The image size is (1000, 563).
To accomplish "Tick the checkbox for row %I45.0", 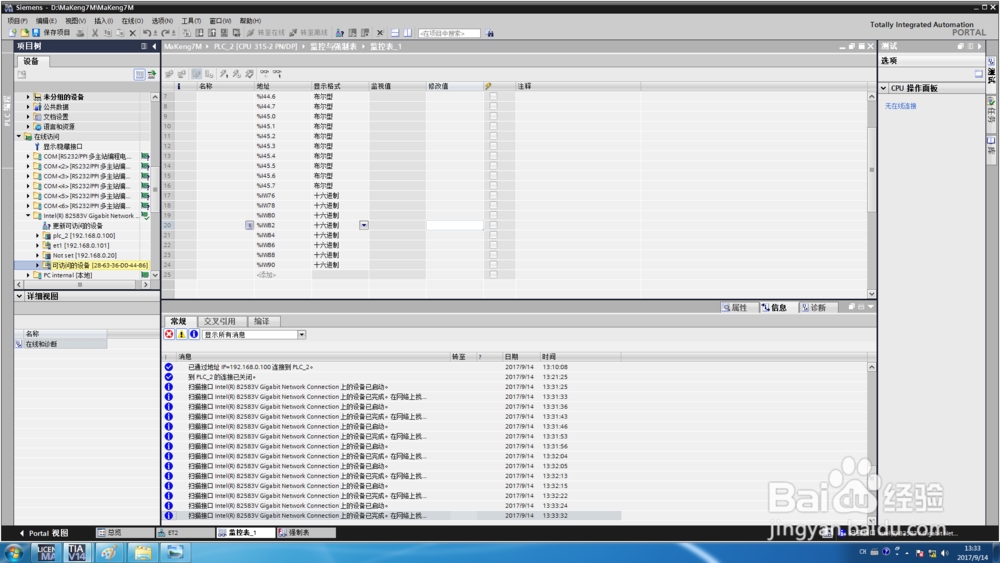I will (x=493, y=117).
